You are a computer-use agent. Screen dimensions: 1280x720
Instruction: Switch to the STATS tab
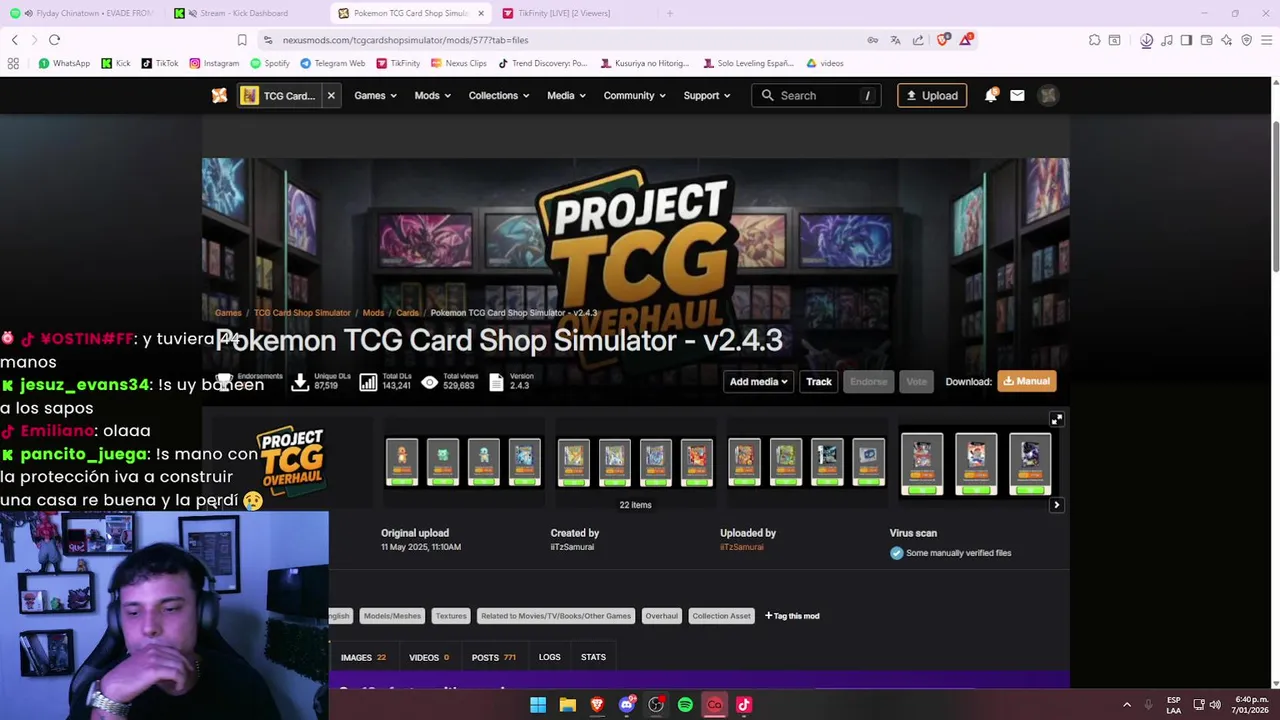coord(593,657)
